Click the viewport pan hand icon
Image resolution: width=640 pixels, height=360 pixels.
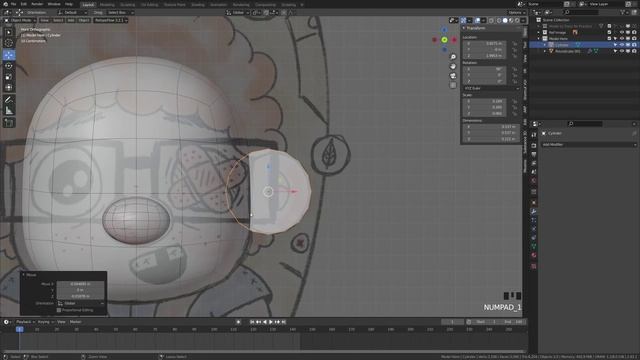point(453,66)
